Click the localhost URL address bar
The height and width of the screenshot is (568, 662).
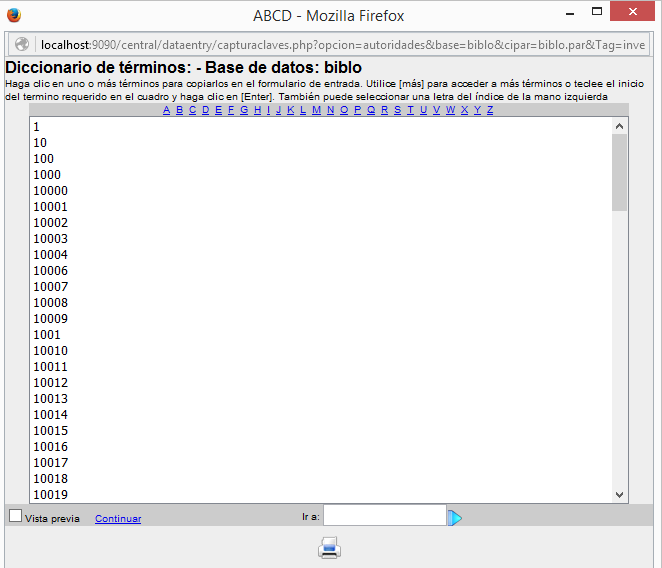pos(340,45)
